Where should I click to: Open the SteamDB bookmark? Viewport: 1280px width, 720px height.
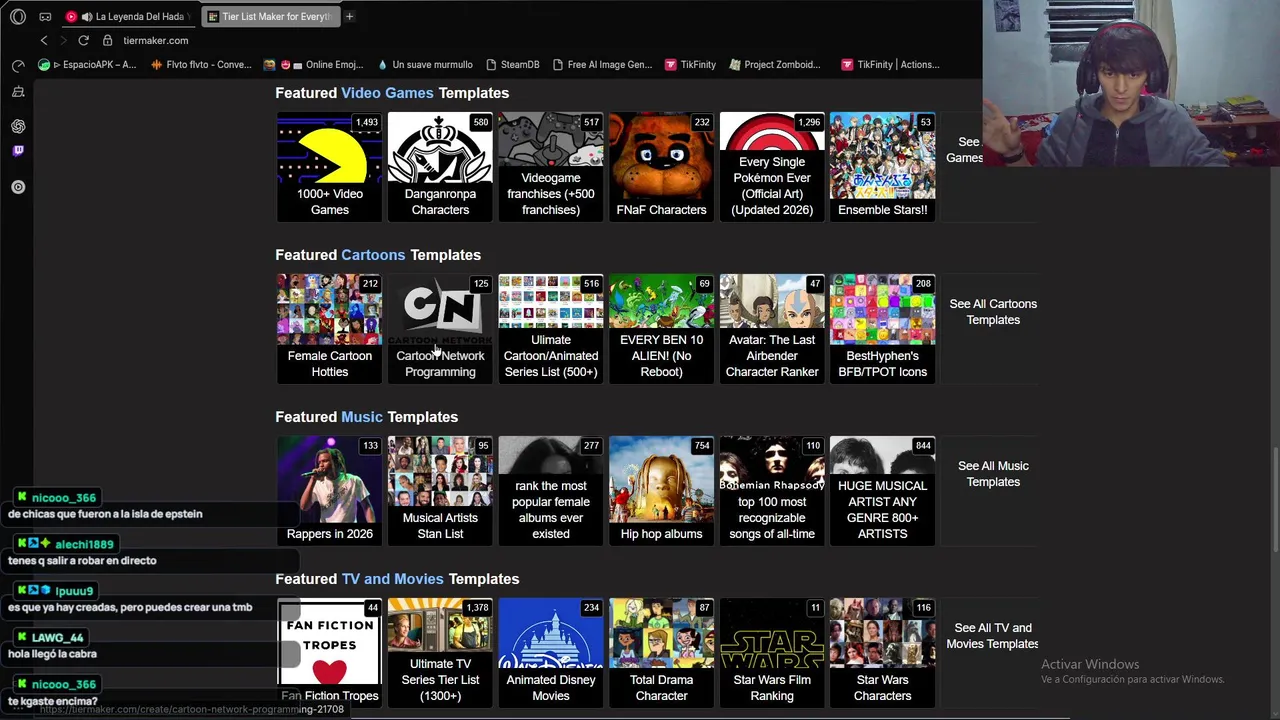pyautogui.click(x=513, y=64)
